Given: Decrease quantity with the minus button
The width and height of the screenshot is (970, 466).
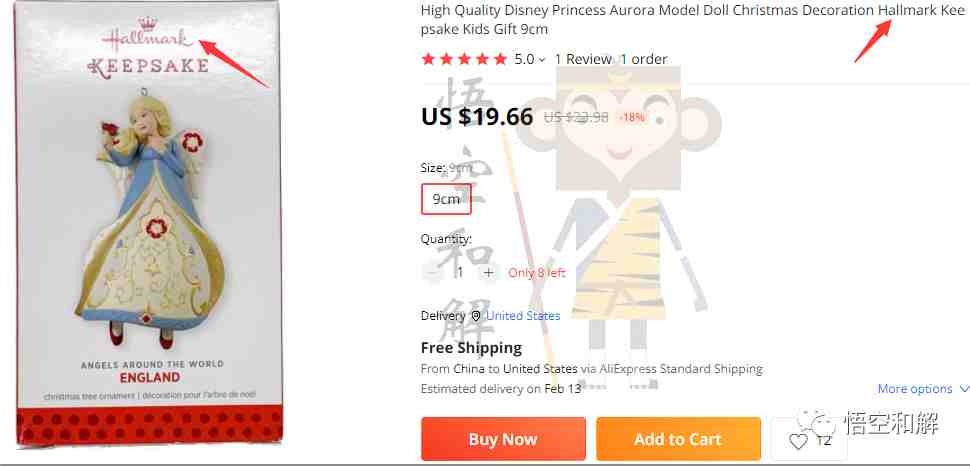Looking at the screenshot, I should tap(433, 272).
